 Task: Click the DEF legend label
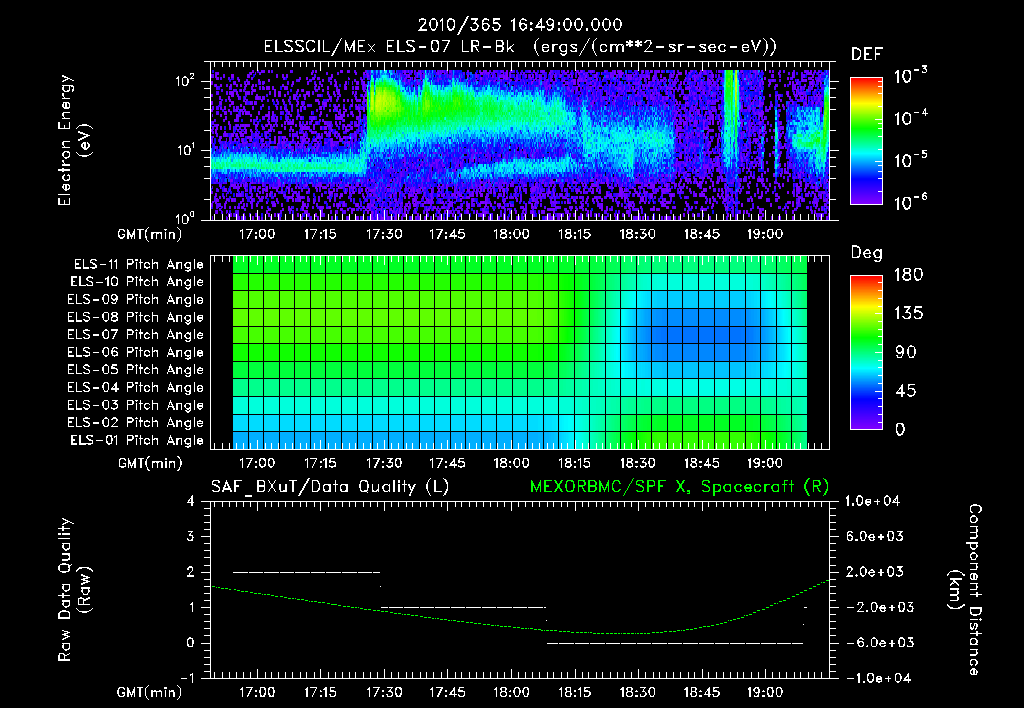867,54
